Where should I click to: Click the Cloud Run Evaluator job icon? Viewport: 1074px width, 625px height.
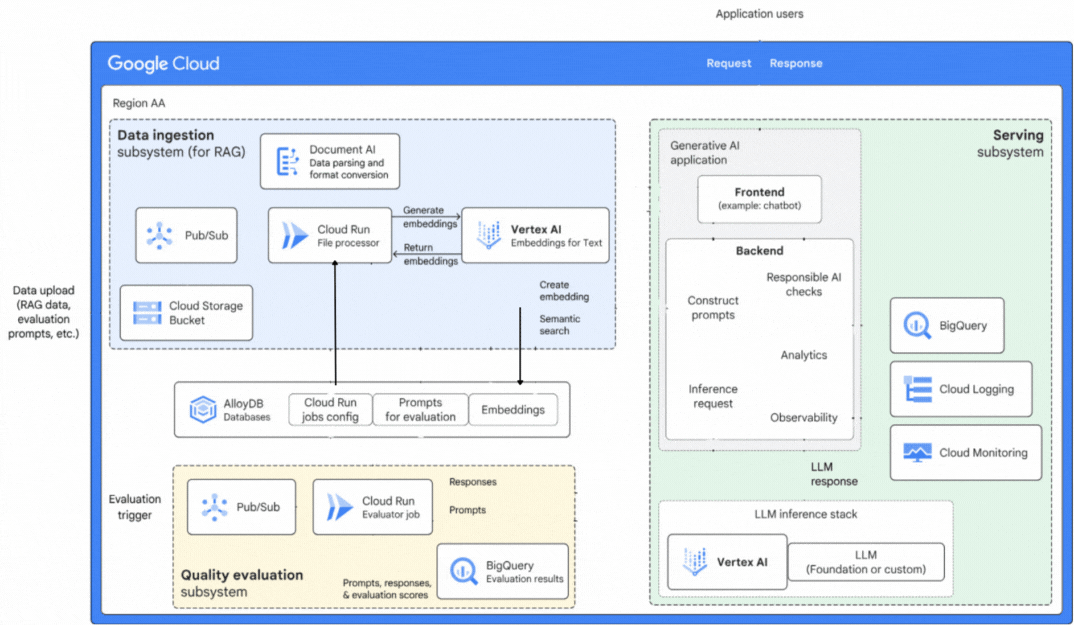point(340,507)
